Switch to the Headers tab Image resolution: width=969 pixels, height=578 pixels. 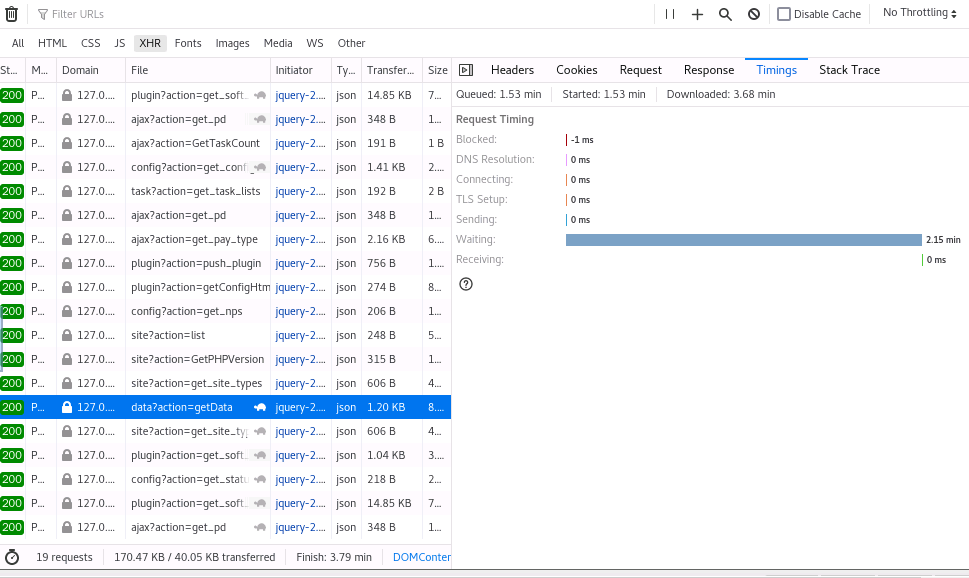512,70
